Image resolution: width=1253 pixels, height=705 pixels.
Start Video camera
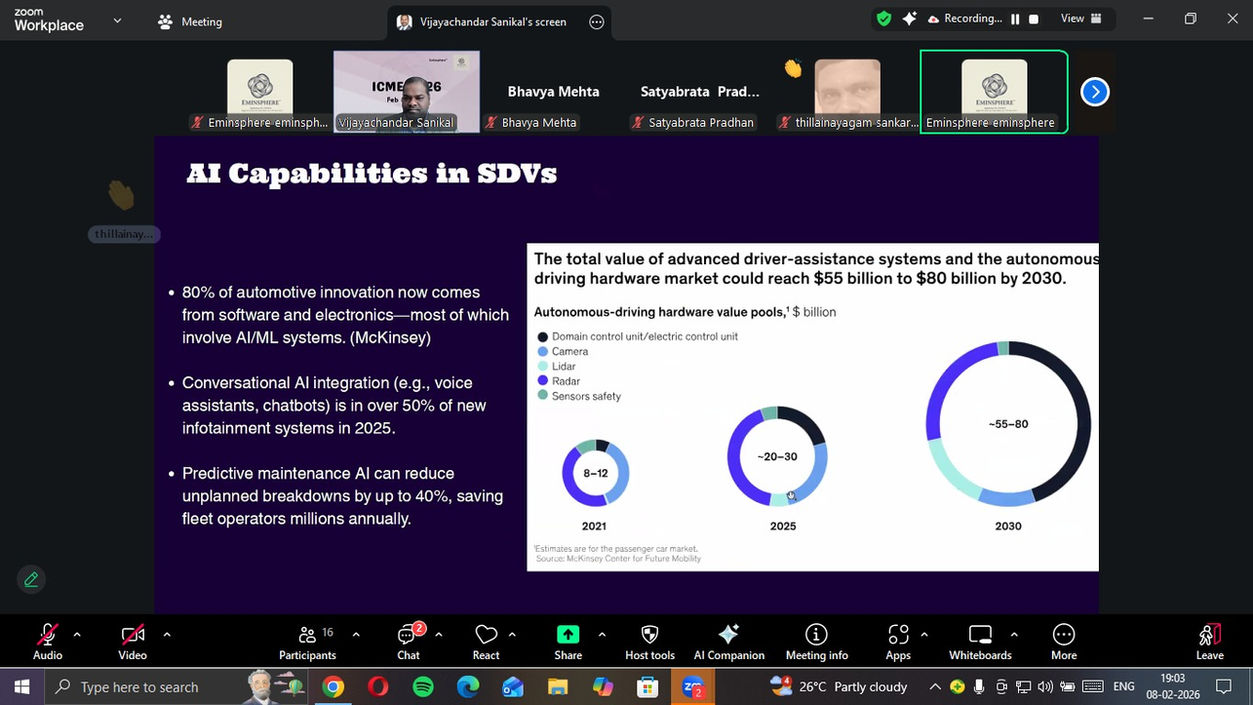(x=133, y=642)
